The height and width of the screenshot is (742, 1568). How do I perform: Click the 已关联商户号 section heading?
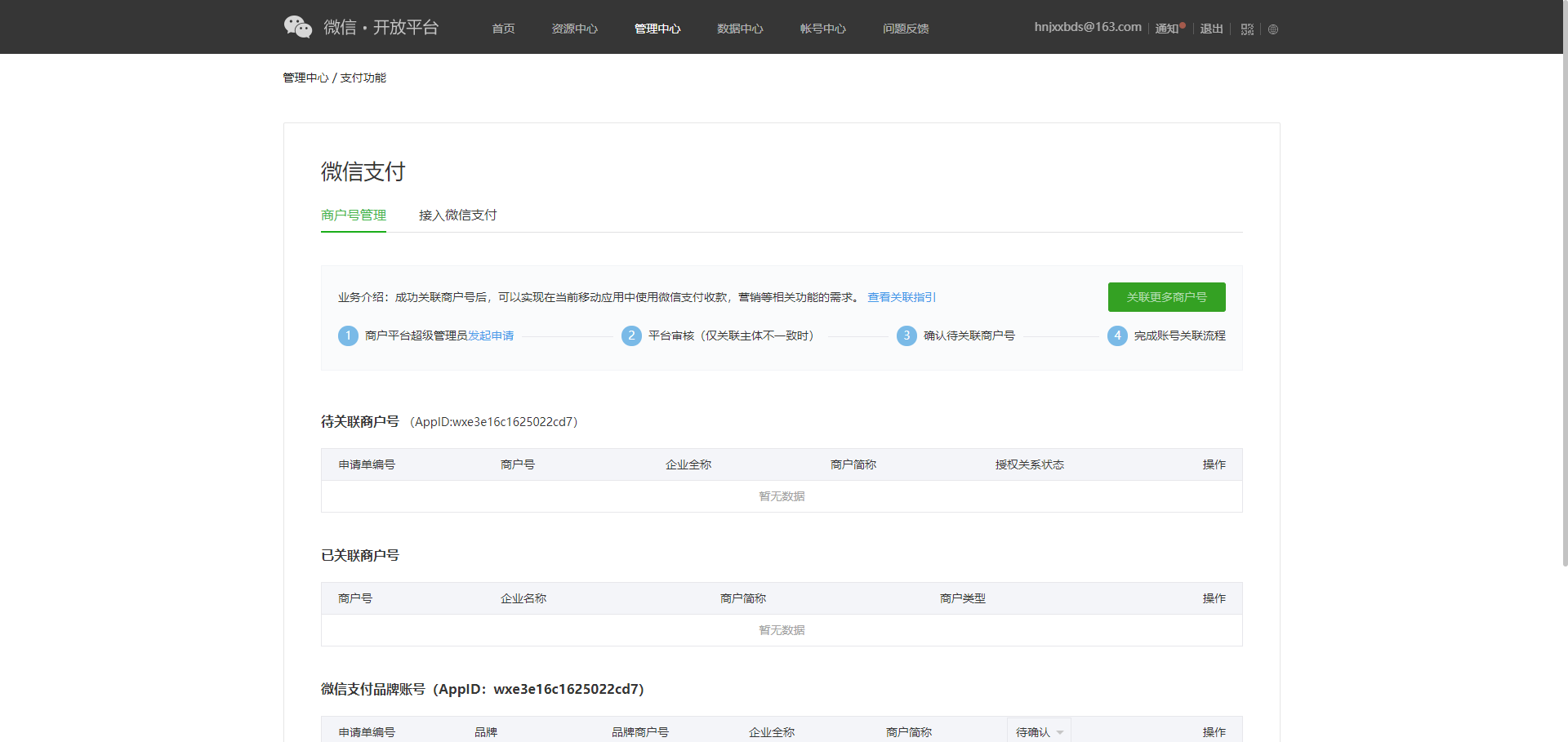[360, 555]
